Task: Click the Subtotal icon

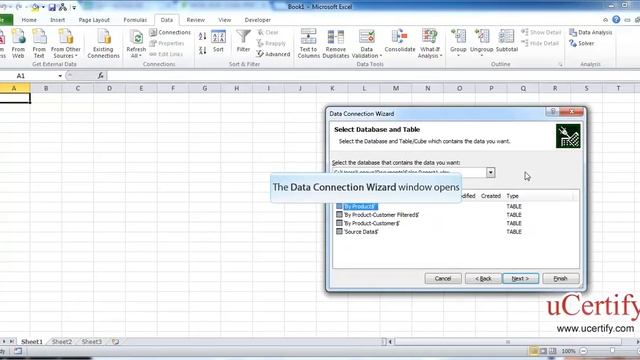Action: 507,41
